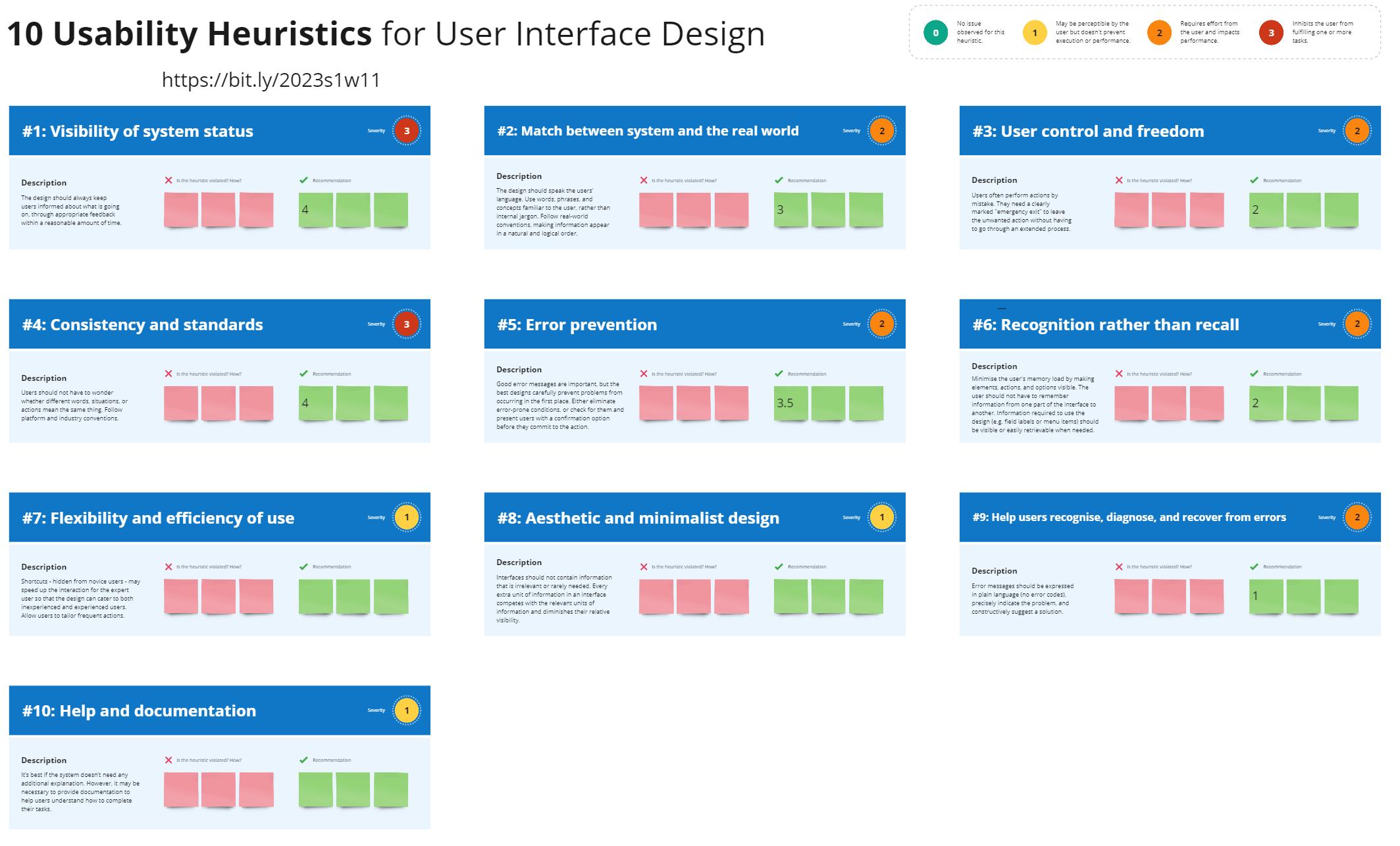Open the https://bit.ly/2023s1w11 link
Viewport: 1400px width, 846px height.
(271, 80)
